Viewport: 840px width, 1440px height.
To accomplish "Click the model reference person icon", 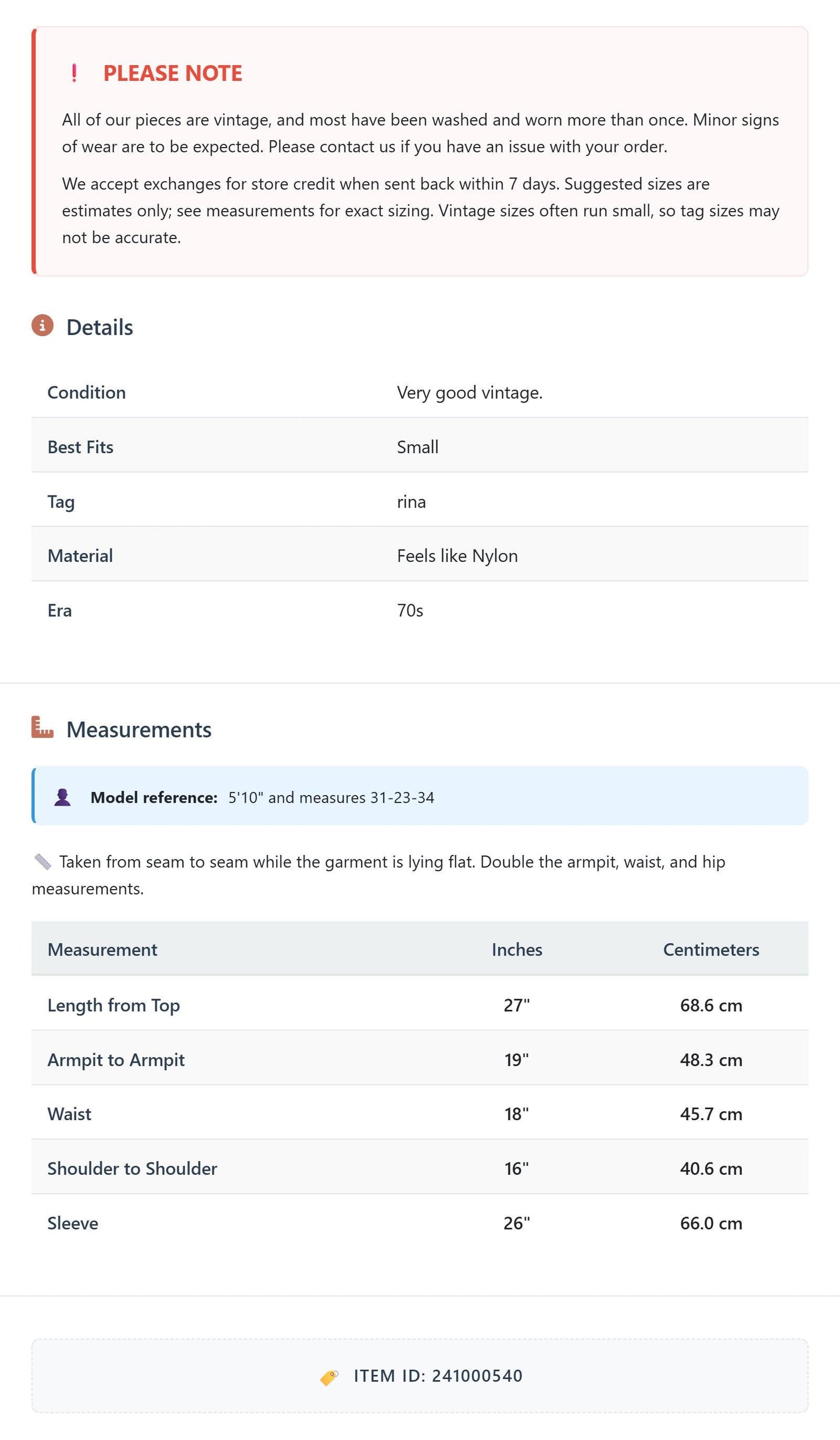I will click(x=62, y=797).
